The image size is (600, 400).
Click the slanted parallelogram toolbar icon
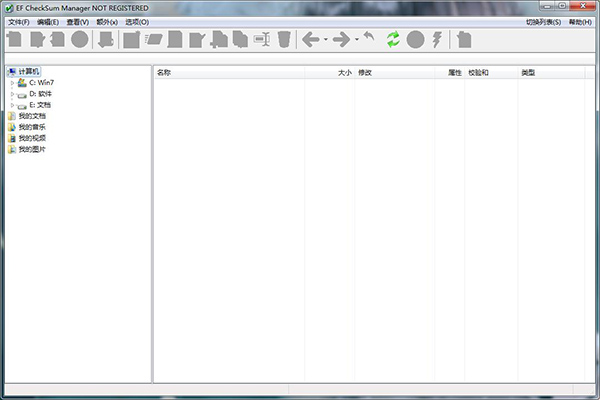pos(154,39)
